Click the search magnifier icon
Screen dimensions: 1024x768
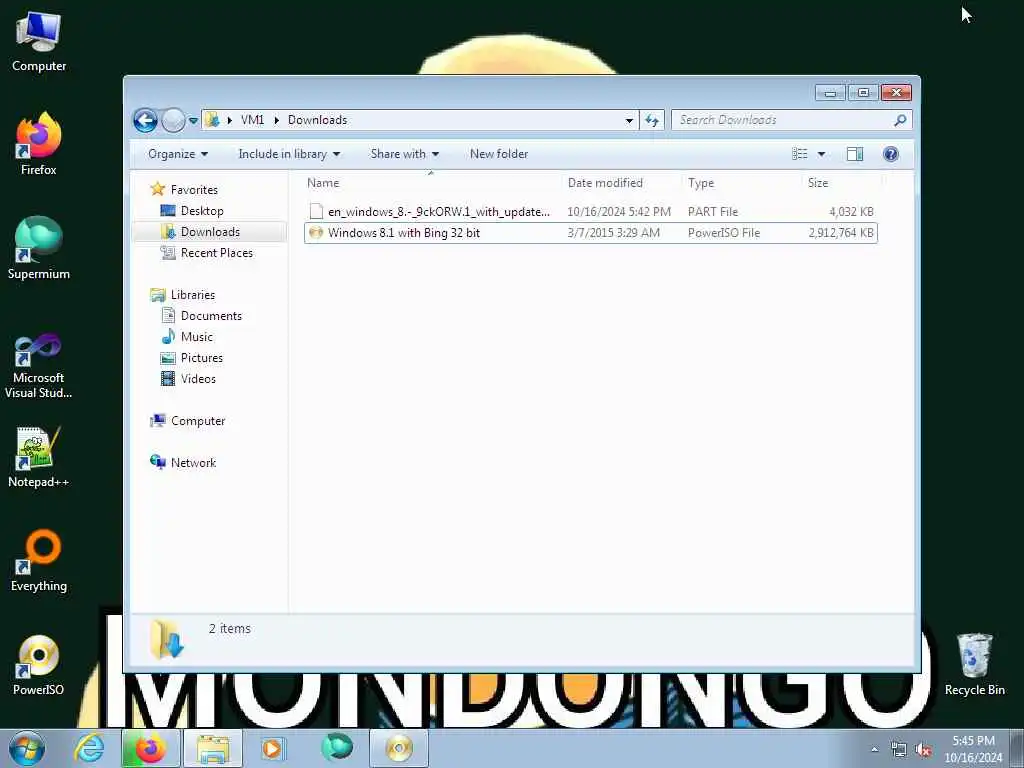[901, 120]
